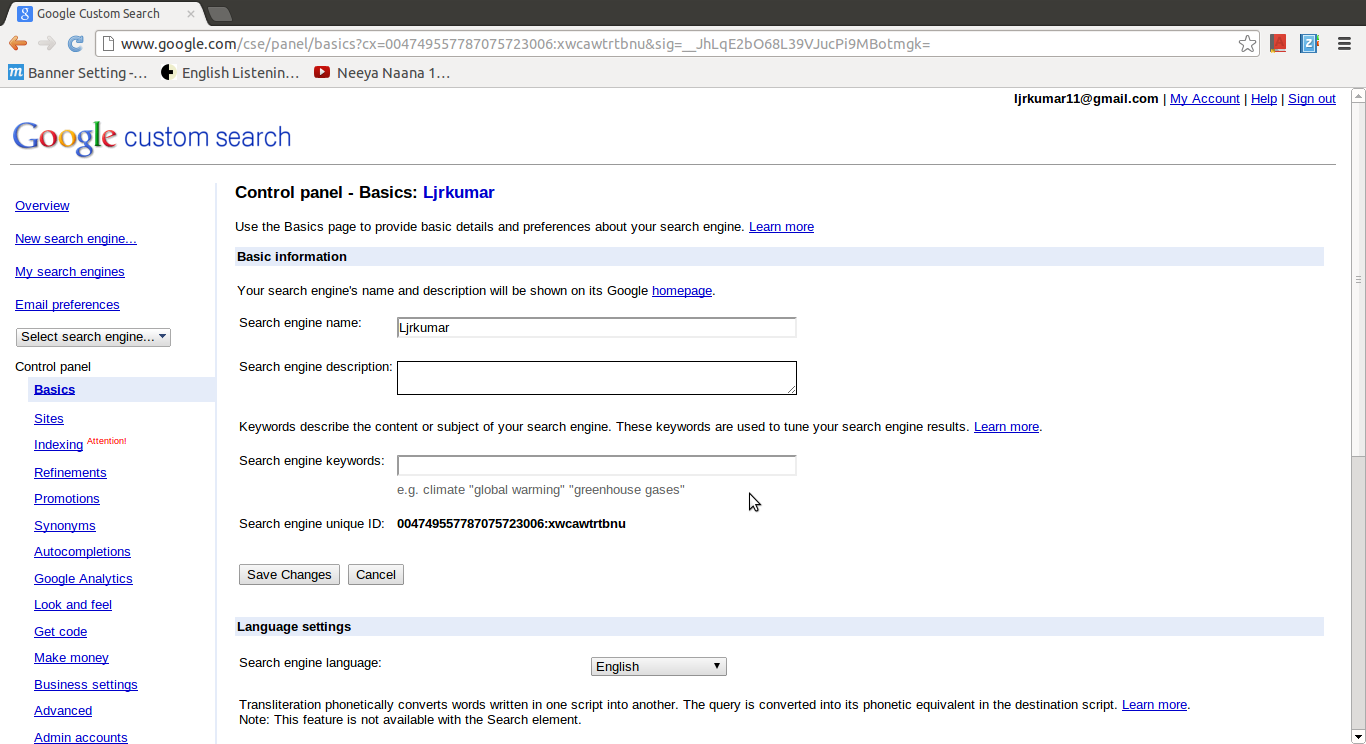The image size is (1366, 744).
Task: Open the Search engine language dropdown
Action: click(x=659, y=667)
